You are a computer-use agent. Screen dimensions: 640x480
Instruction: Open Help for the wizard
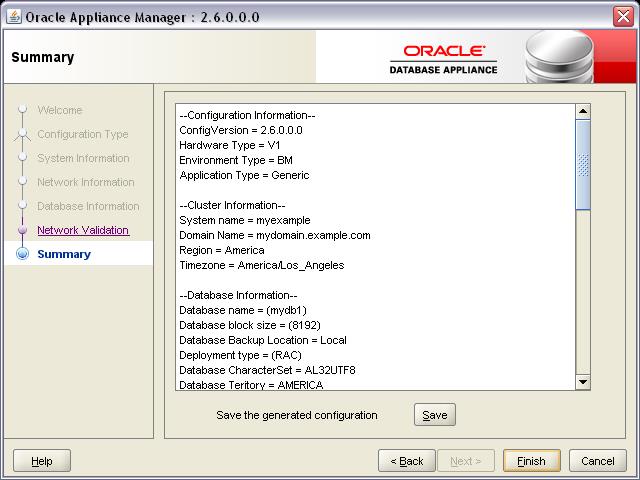[x=42, y=461]
